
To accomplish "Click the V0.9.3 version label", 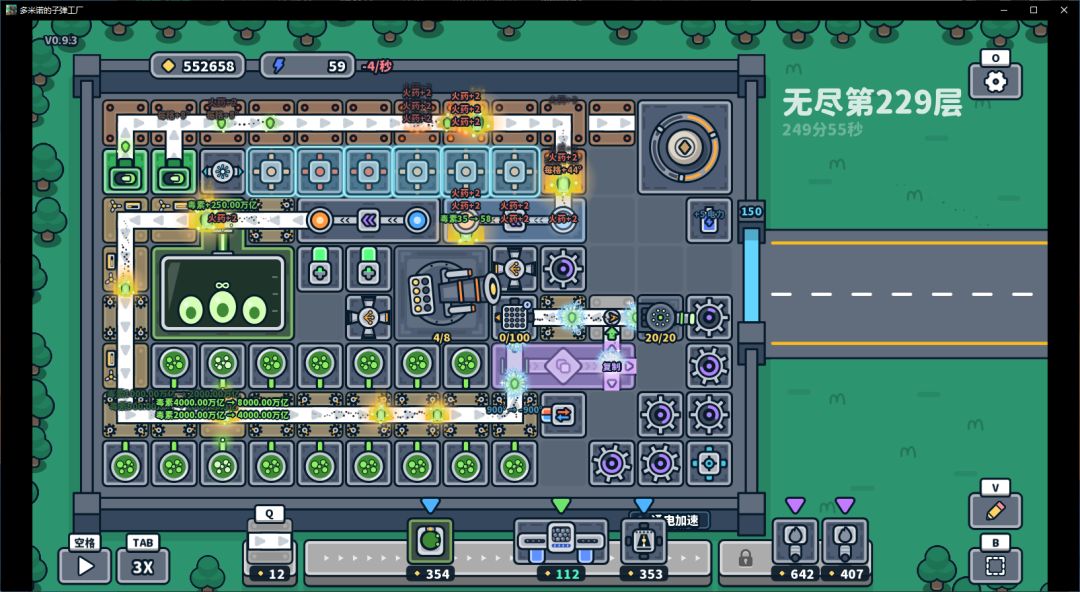I will coord(61,41).
